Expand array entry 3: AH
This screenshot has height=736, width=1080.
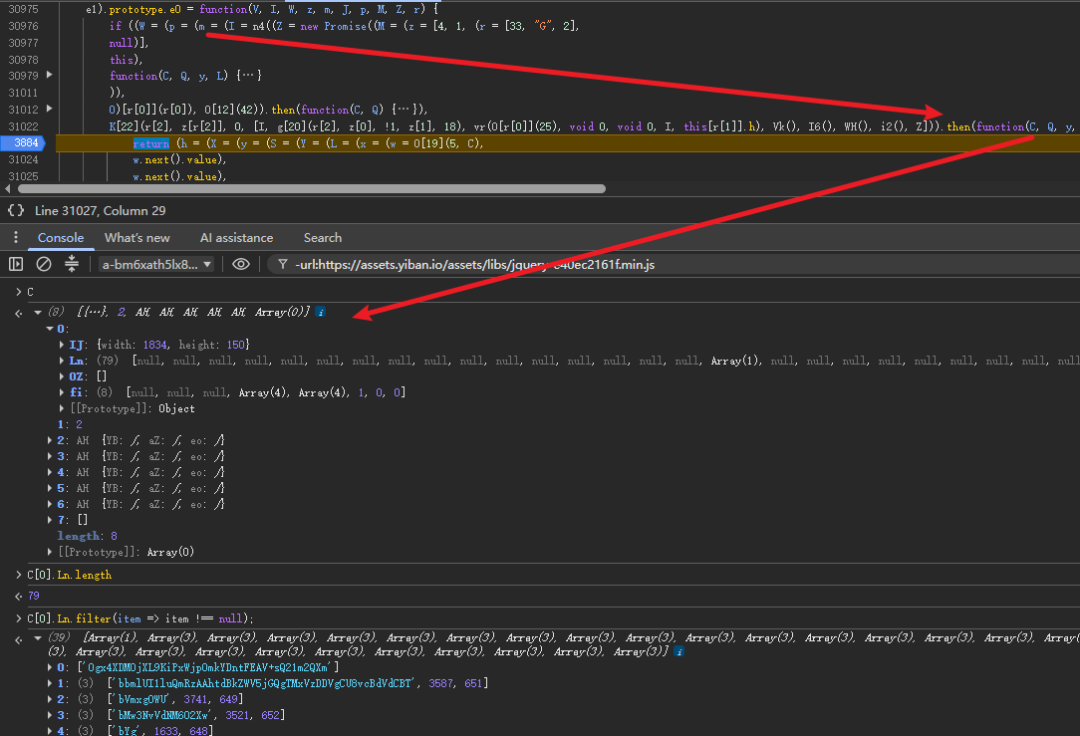tap(50, 456)
